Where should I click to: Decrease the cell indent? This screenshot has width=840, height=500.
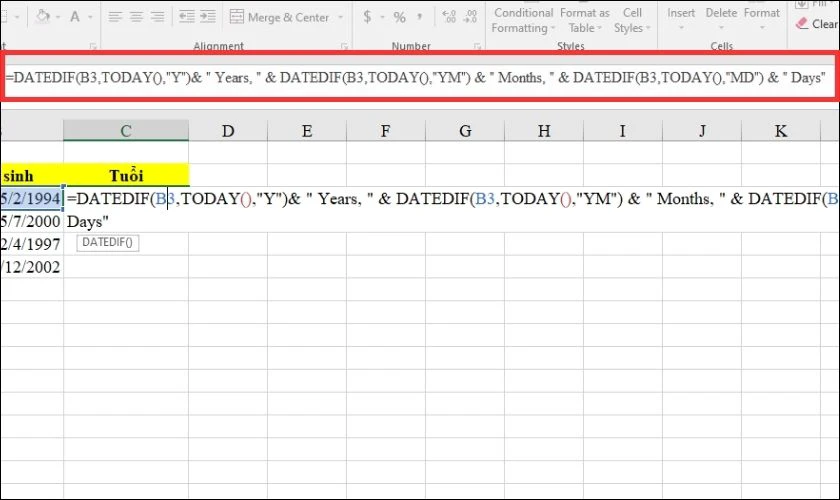pos(186,17)
